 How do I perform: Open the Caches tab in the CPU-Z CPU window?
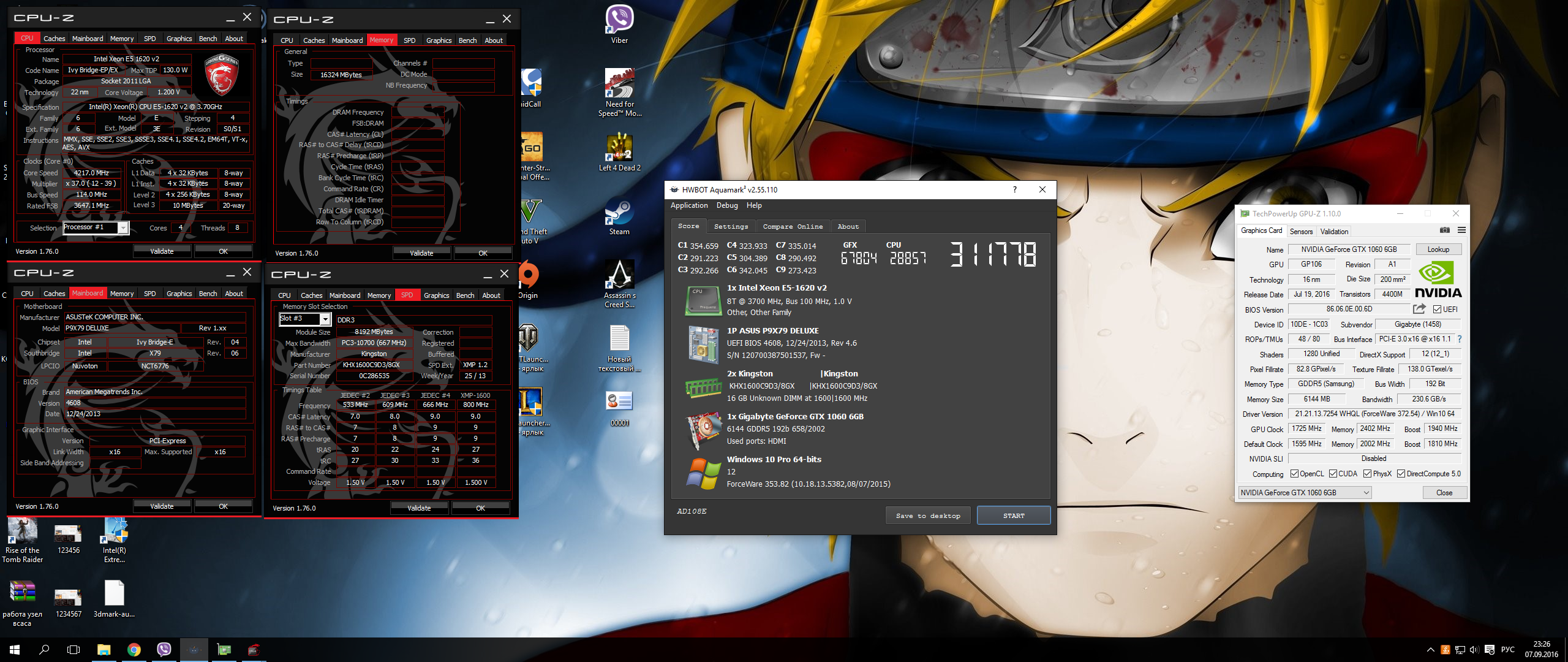[x=55, y=39]
